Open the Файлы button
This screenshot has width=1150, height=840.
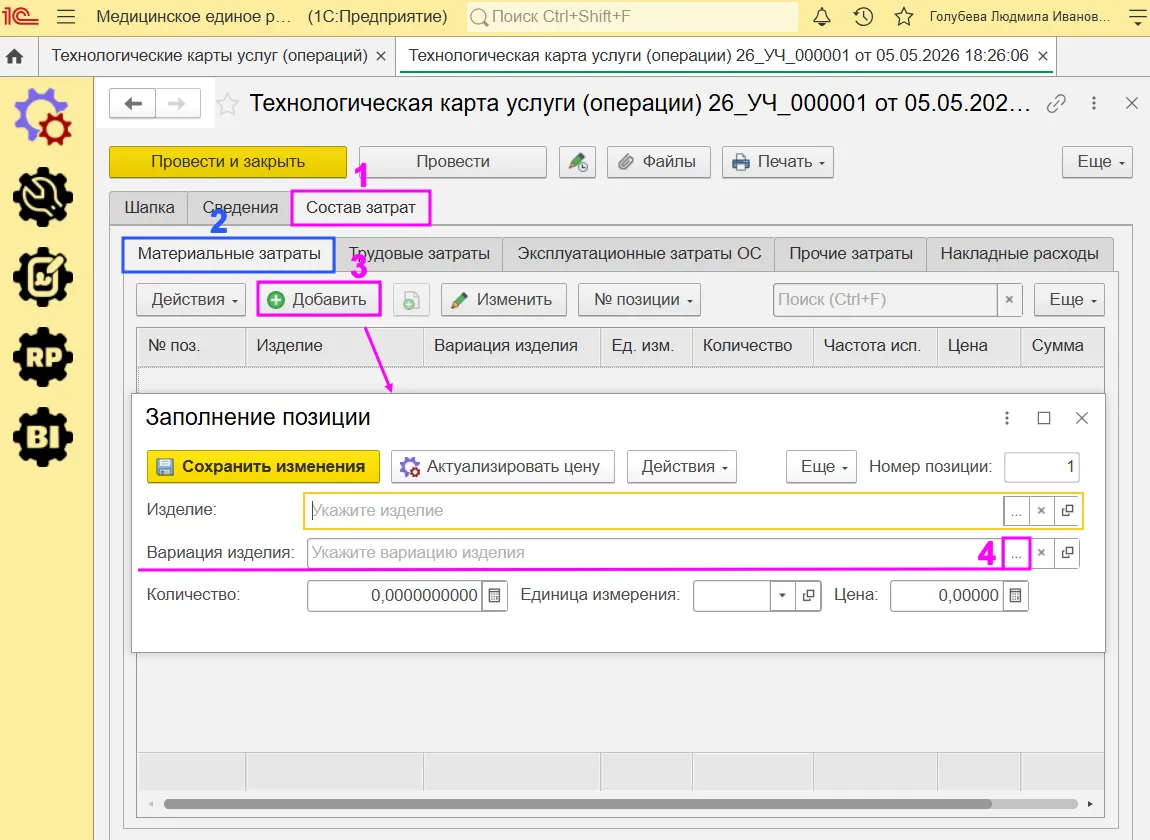click(x=659, y=162)
